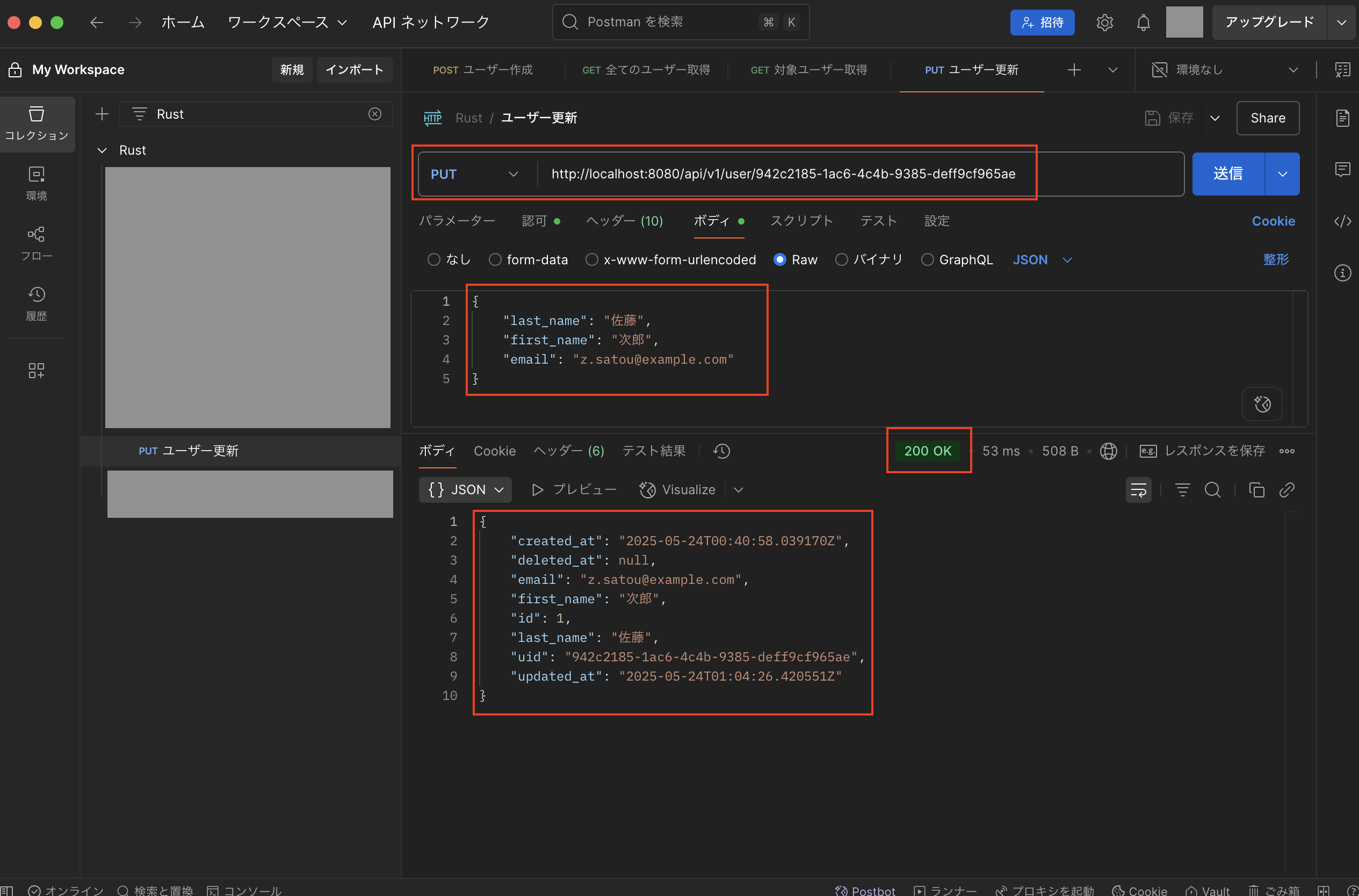
Task: Navigate back with the left arrow
Action: [97, 22]
